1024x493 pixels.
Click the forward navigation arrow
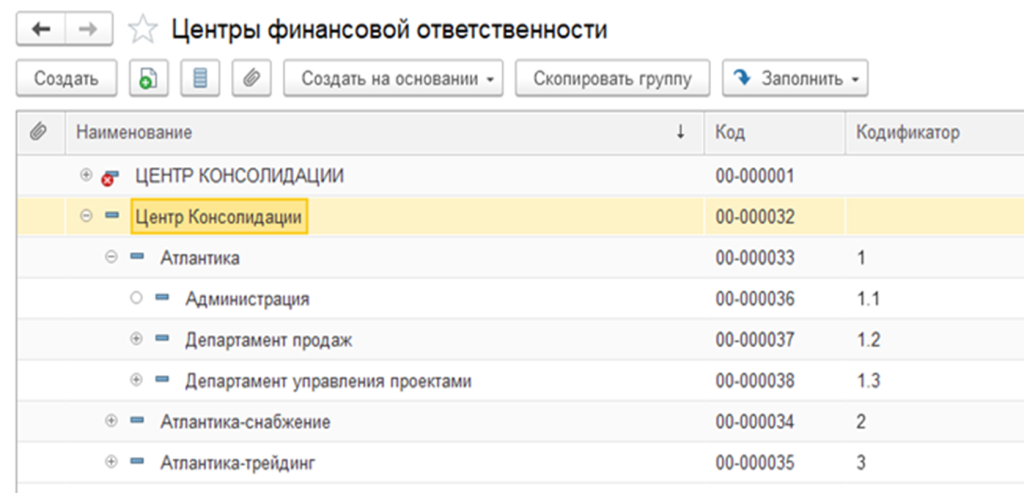(88, 29)
